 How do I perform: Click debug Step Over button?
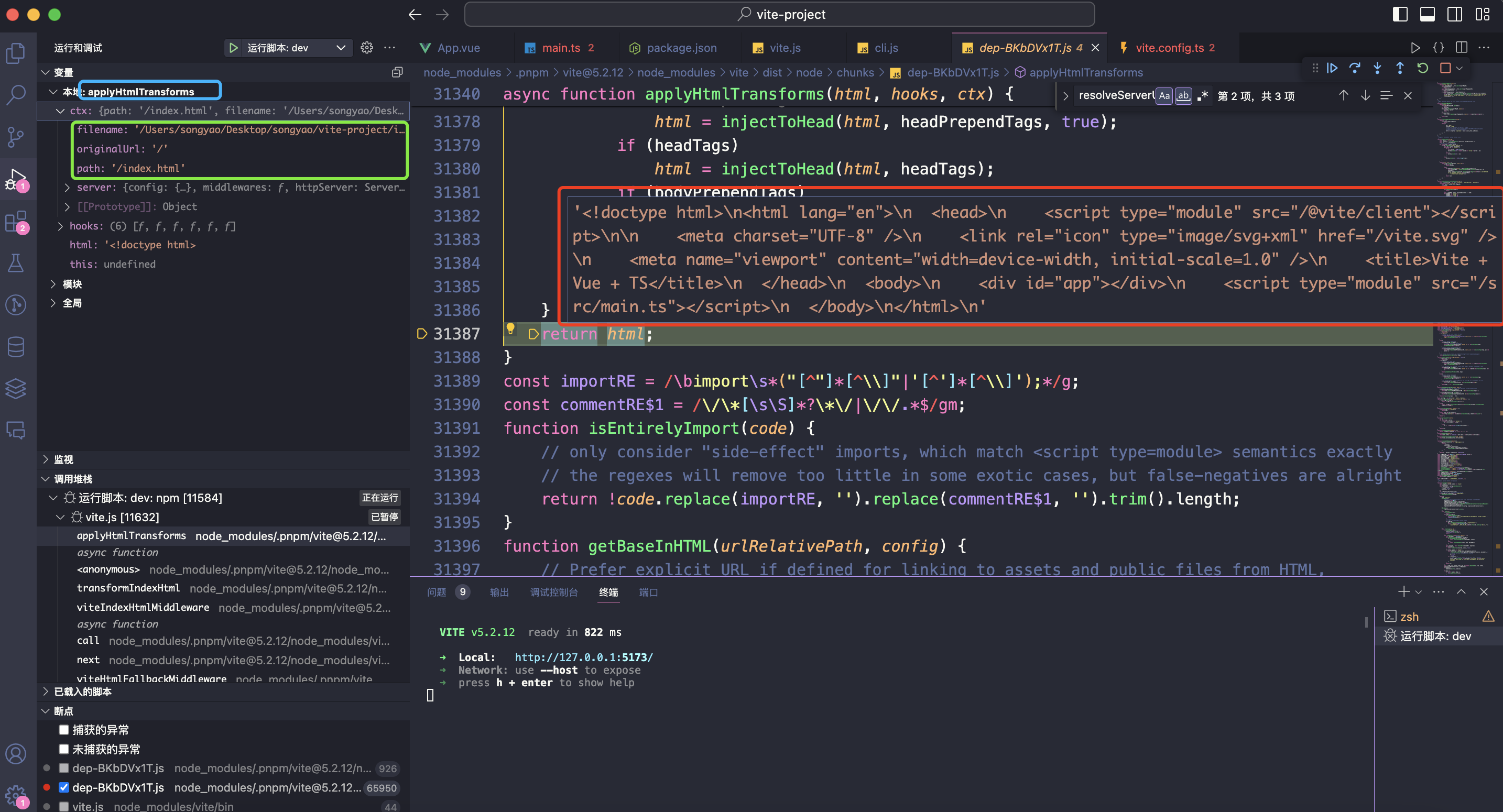[x=1355, y=68]
